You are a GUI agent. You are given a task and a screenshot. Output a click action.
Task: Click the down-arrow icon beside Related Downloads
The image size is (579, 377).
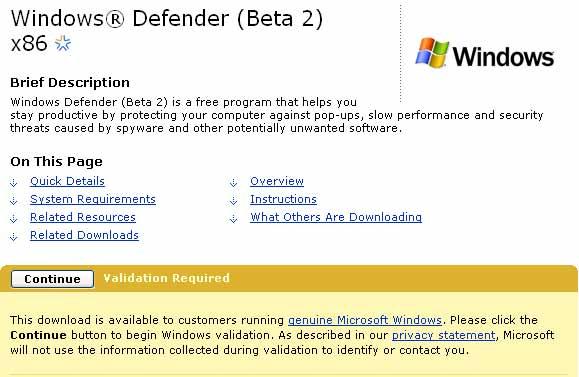coord(14,237)
